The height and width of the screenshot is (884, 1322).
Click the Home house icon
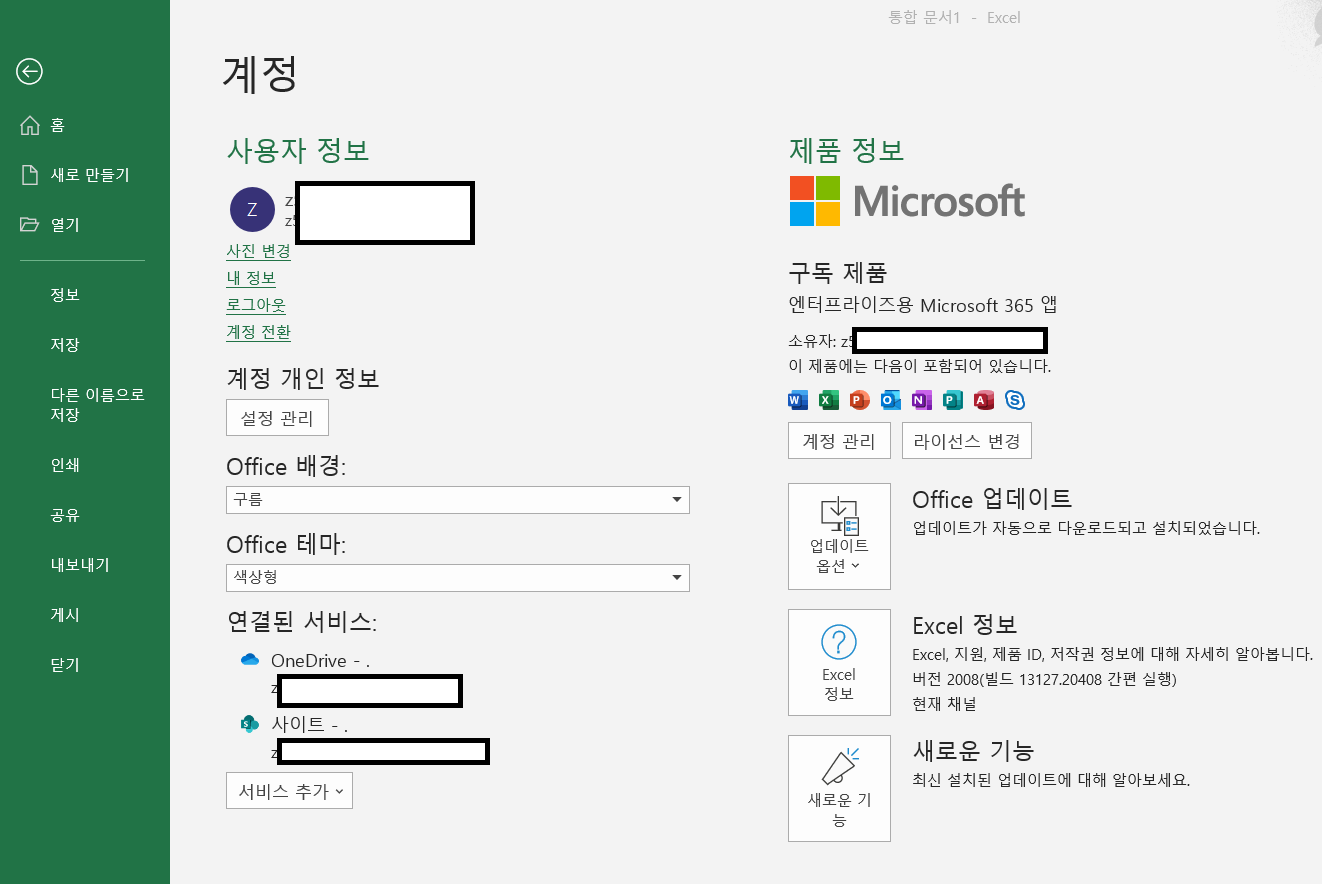(x=30, y=125)
